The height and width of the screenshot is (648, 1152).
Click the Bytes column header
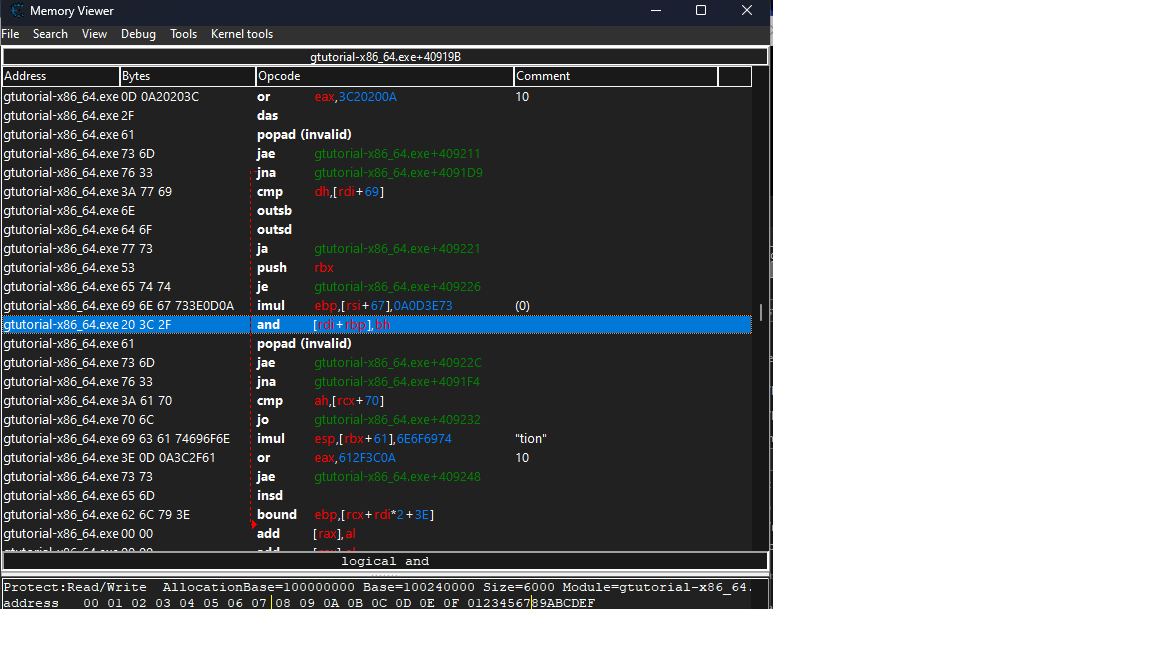coord(187,76)
